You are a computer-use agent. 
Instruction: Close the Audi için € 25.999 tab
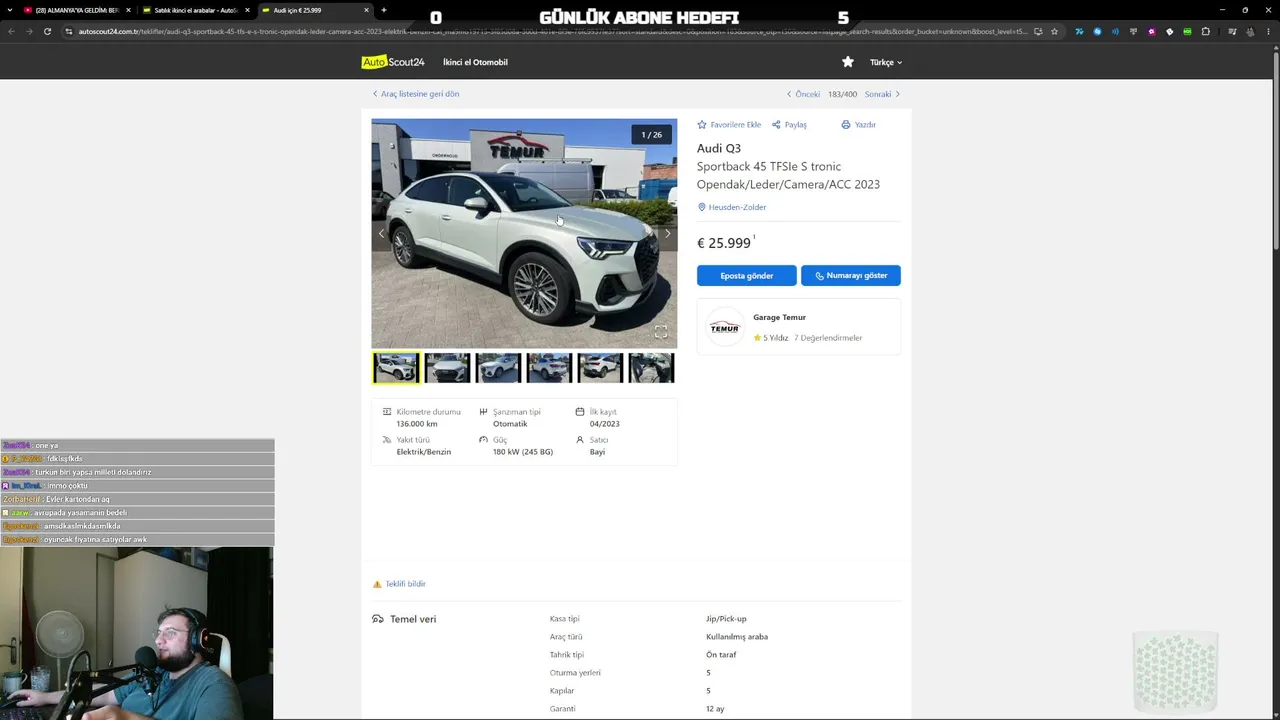366,10
